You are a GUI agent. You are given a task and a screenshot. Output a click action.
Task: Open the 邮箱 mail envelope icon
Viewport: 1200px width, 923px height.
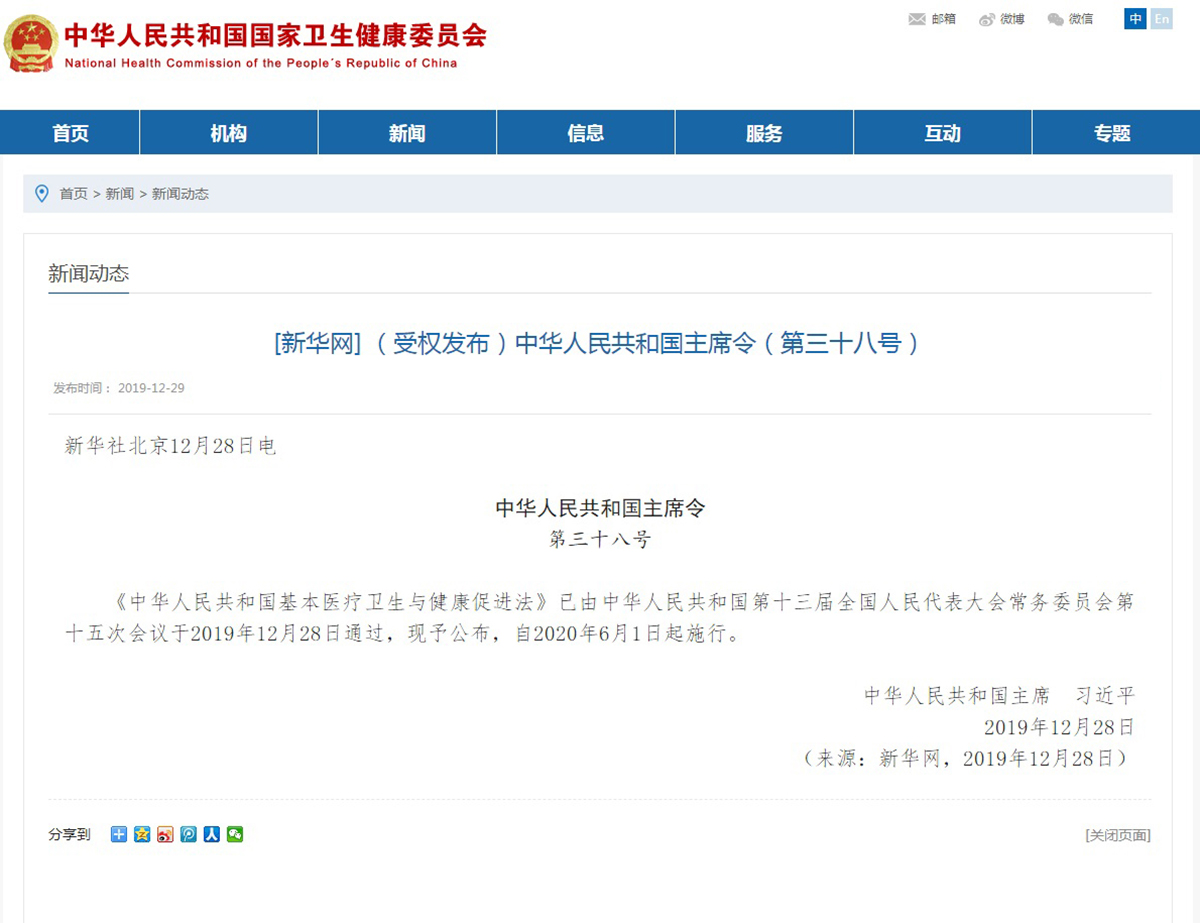917,19
